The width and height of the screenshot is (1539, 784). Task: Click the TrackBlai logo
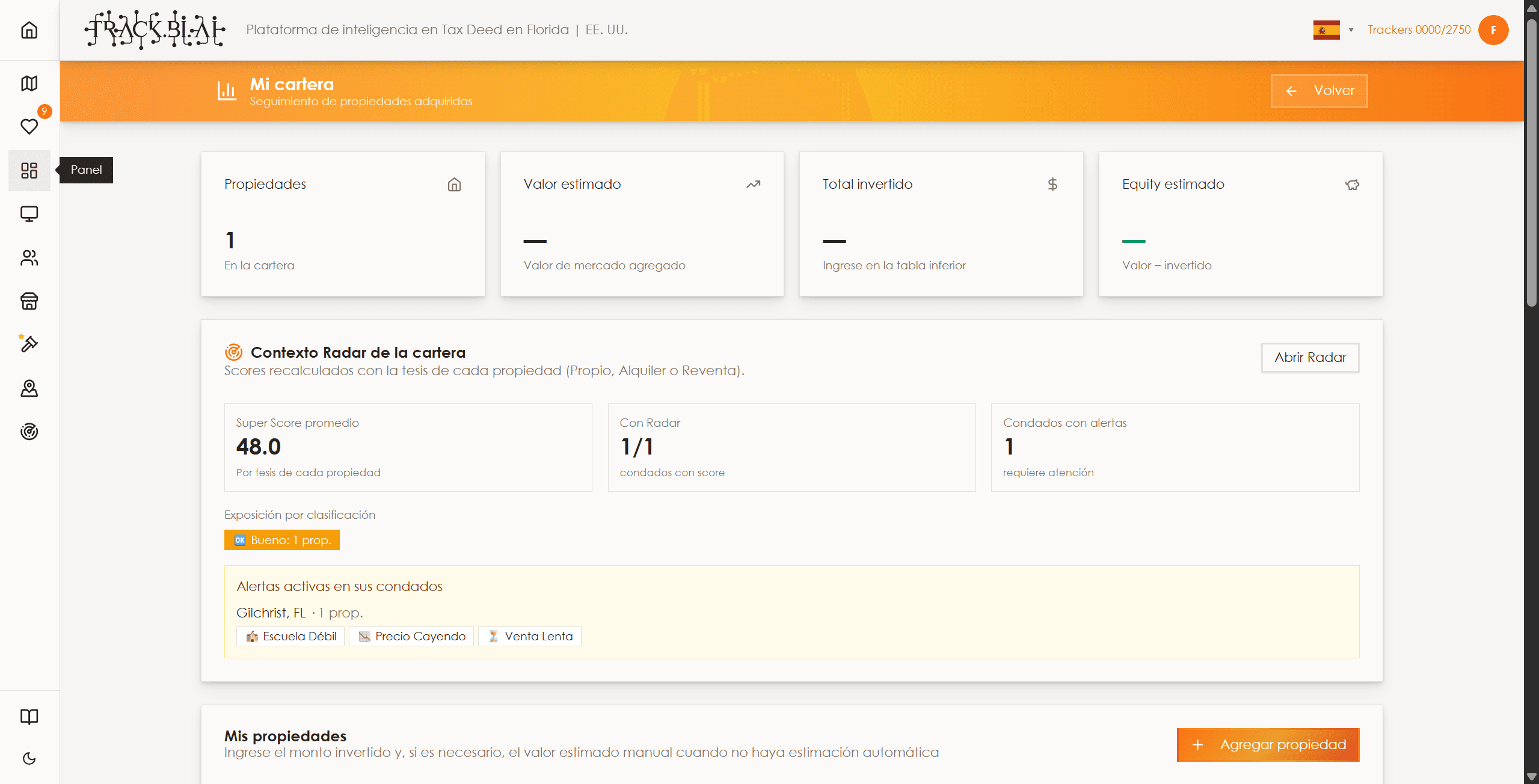pyautogui.click(x=155, y=29)
